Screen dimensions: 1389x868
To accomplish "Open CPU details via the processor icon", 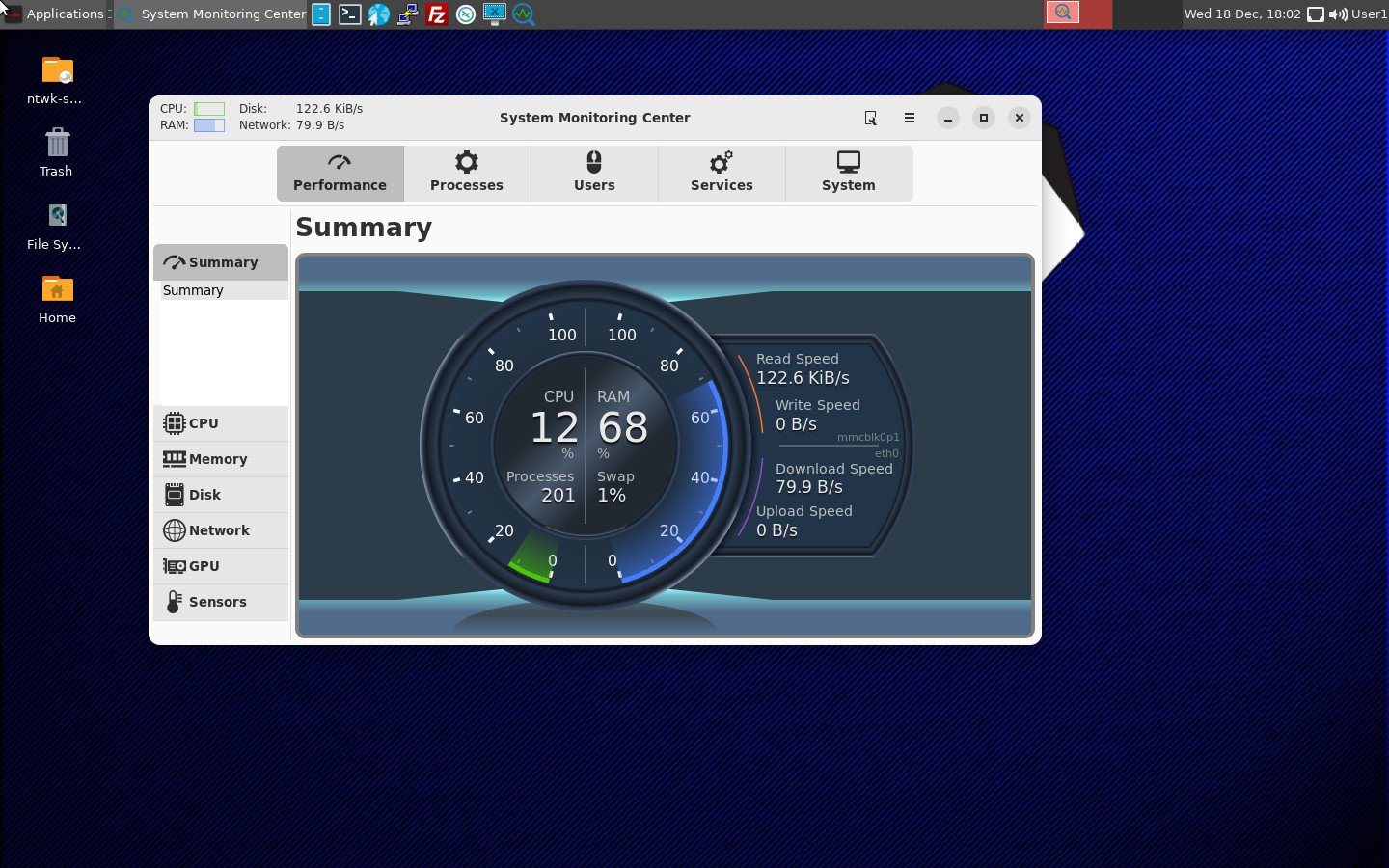I will point(175,423).
